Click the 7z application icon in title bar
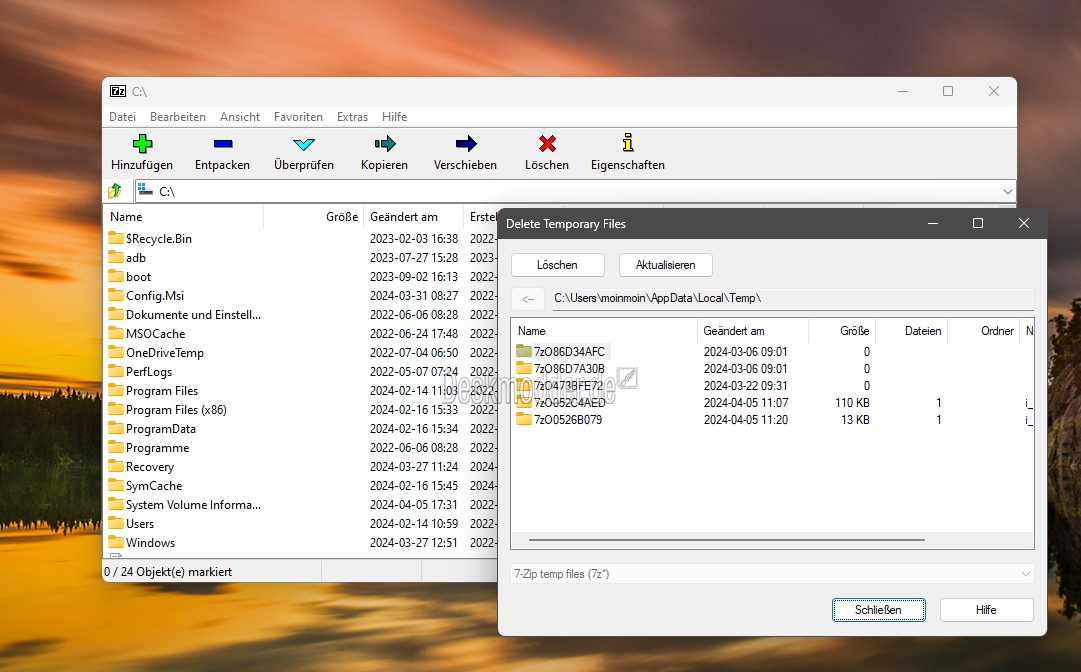Viewport: 1081px width, 672px height. pos(118,91)
